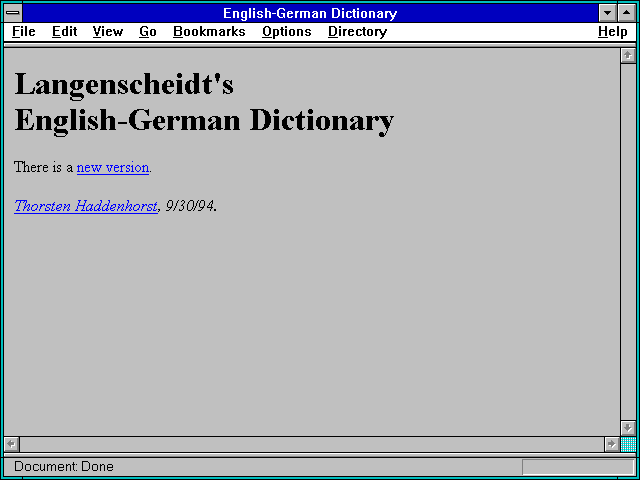Click the vertical scrollbar down arrow

click(628, 428)
